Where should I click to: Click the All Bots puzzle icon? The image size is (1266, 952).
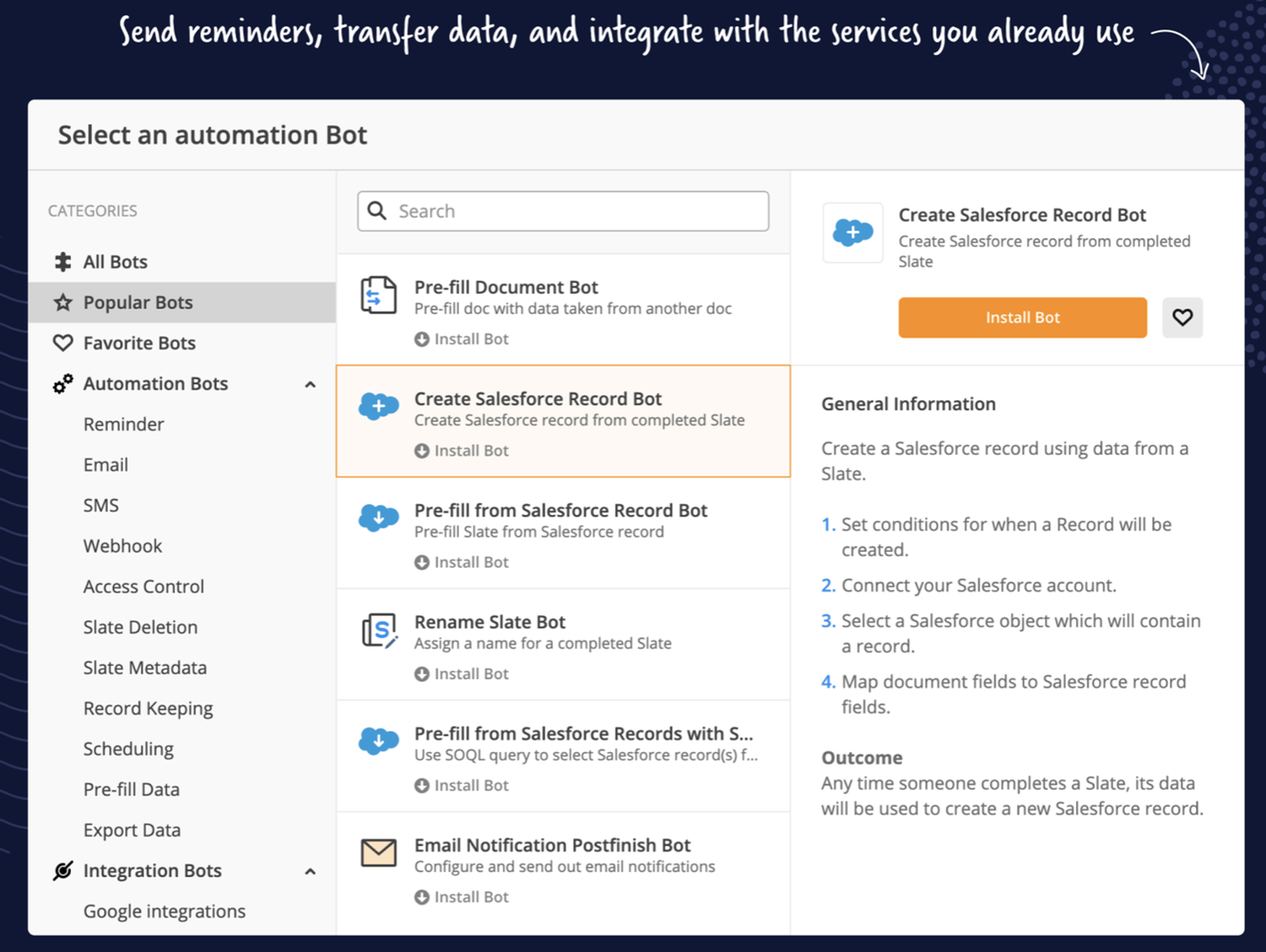(x=62, y=262)
